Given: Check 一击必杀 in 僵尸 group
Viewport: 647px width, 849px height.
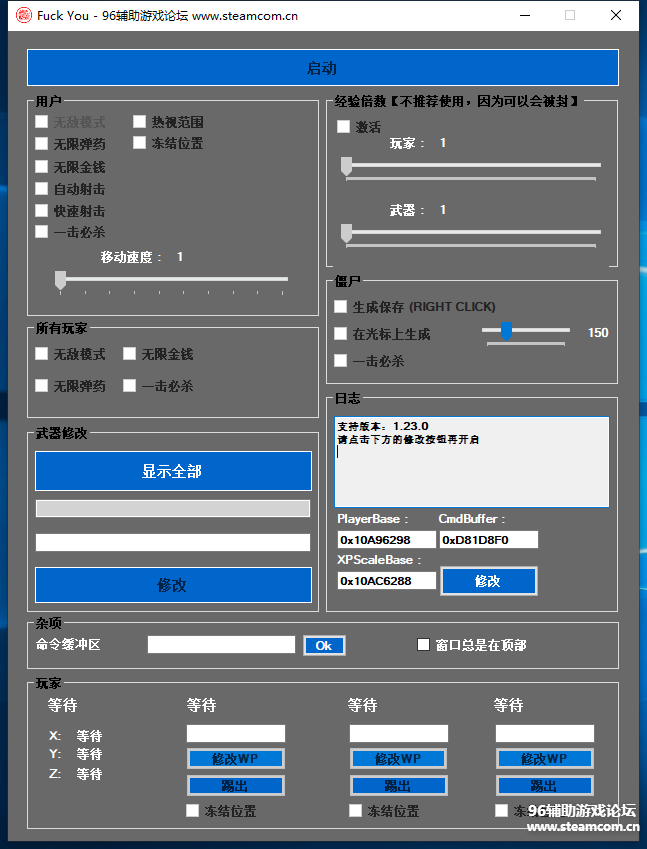Looking at the screenshot, I should 341,361.
